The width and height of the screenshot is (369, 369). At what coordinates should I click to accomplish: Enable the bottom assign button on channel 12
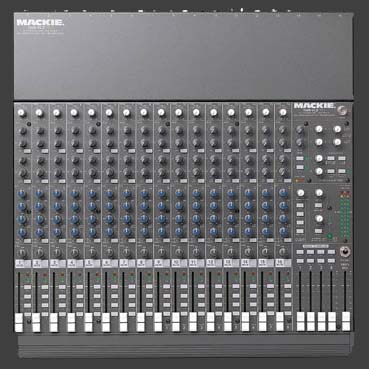[219, 305]
